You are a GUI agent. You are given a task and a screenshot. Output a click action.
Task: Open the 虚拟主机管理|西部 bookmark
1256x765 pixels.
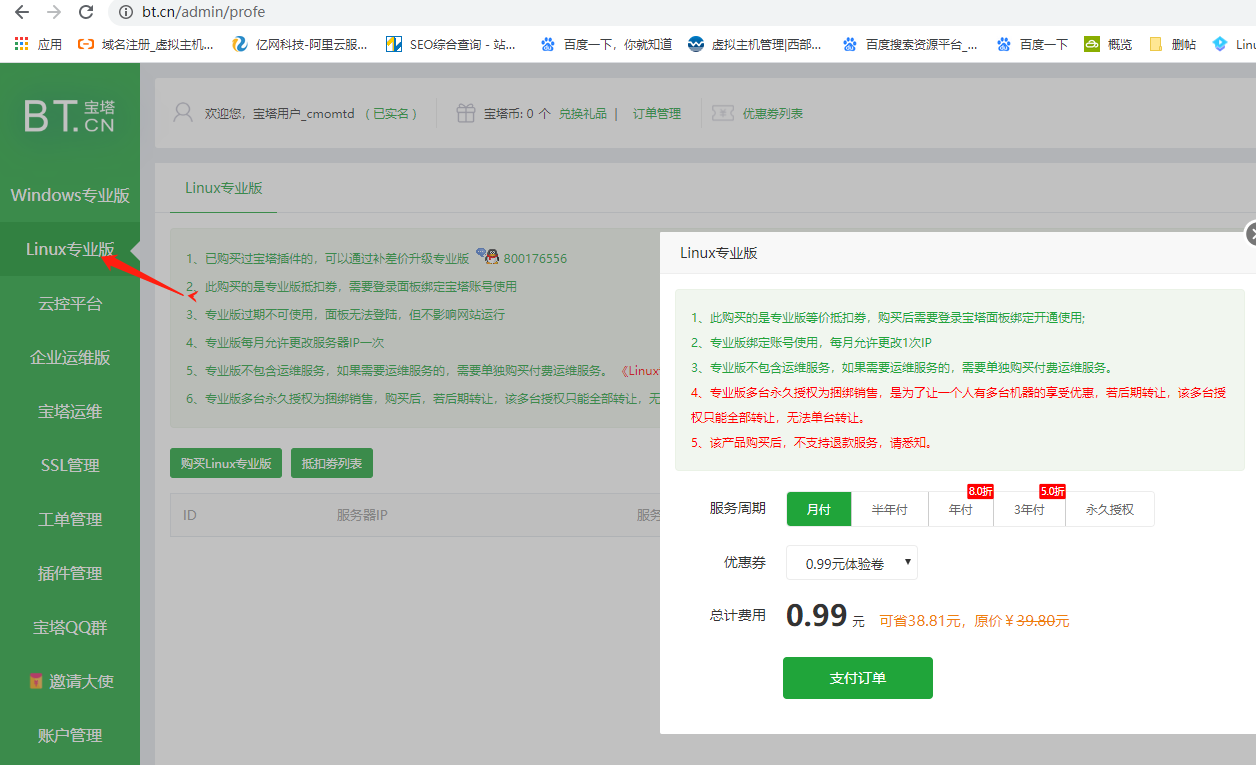756,44
